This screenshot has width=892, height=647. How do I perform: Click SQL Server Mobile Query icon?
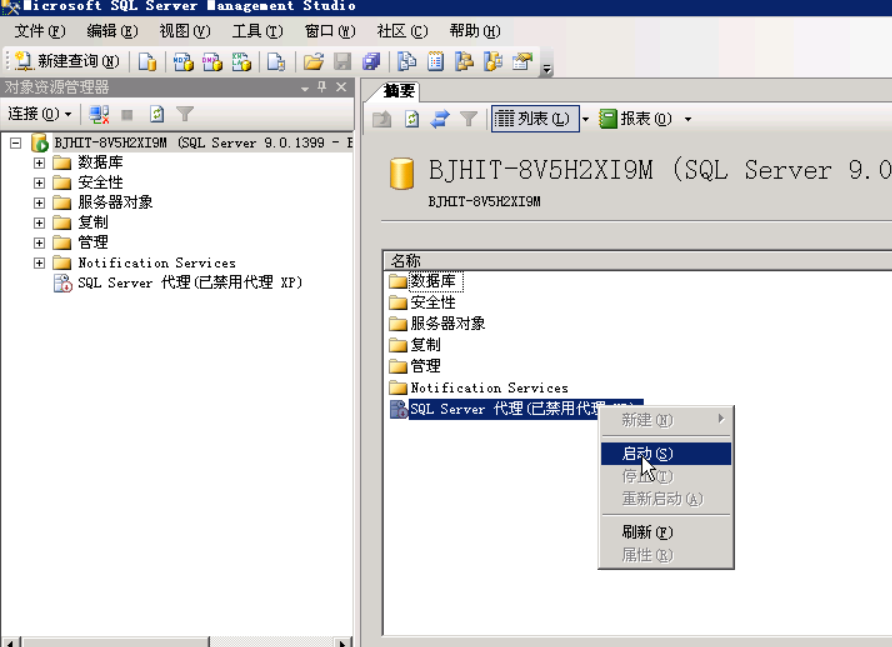coord(276,61)
